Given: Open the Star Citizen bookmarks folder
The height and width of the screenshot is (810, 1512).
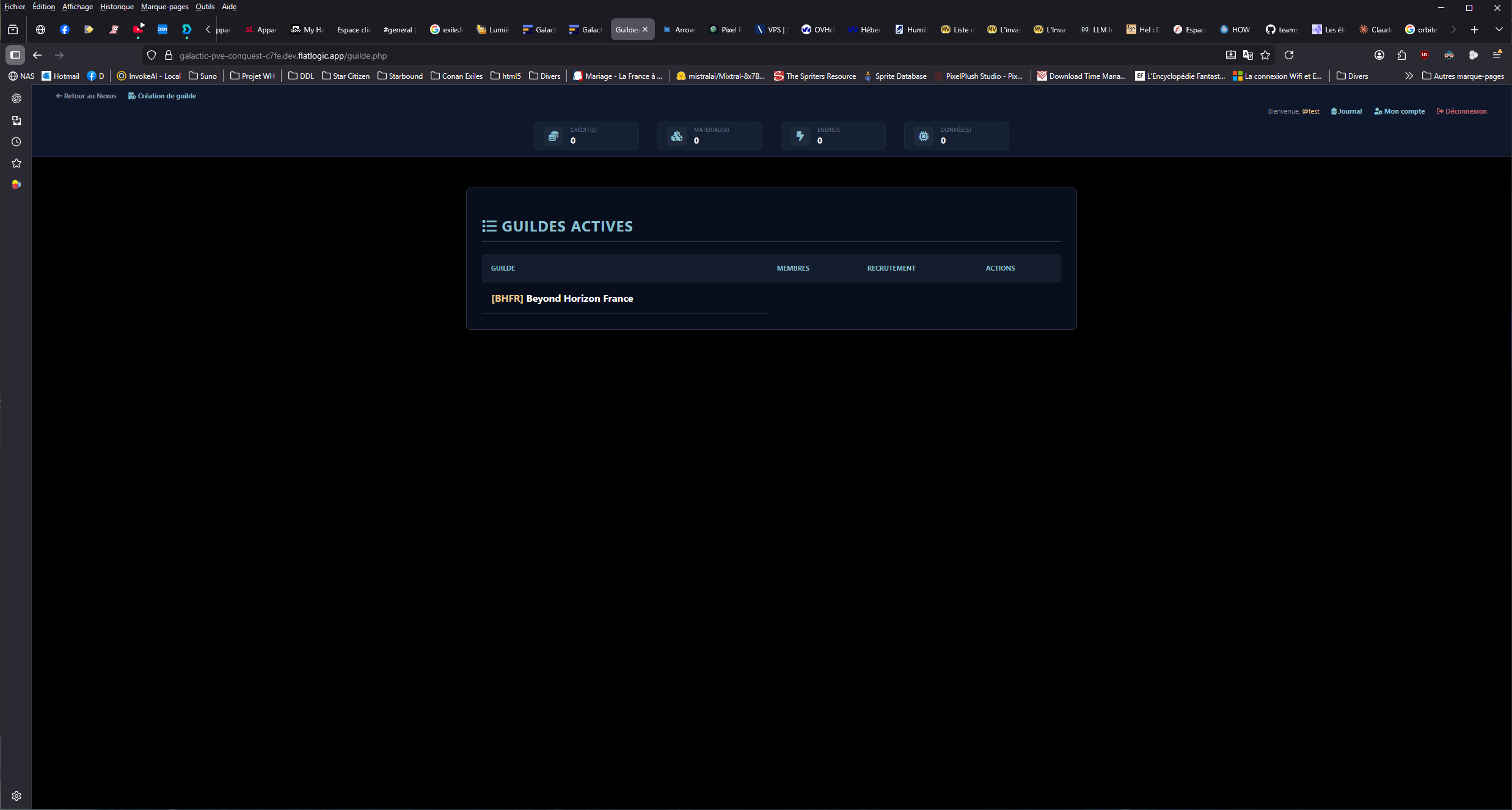Looking at the screenshot, I should [x=346, y=76].
